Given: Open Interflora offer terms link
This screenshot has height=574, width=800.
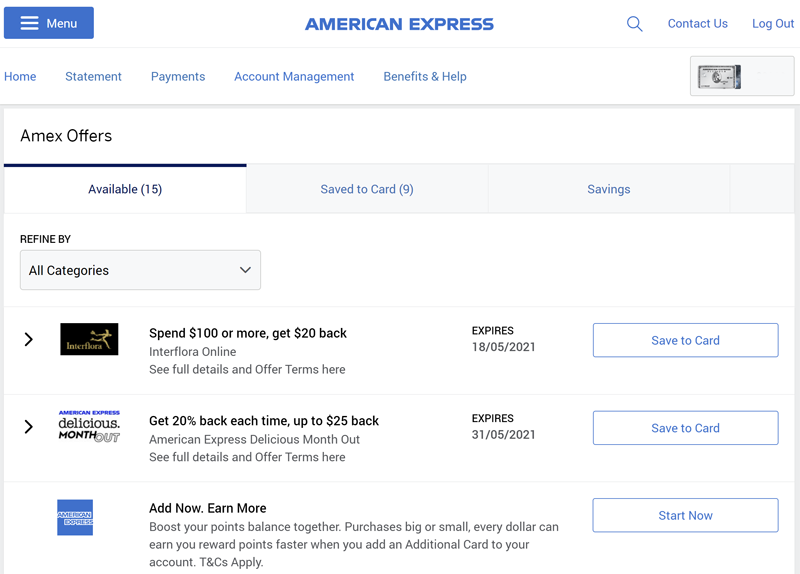Looking at the screenshot, I should point(247,369).
